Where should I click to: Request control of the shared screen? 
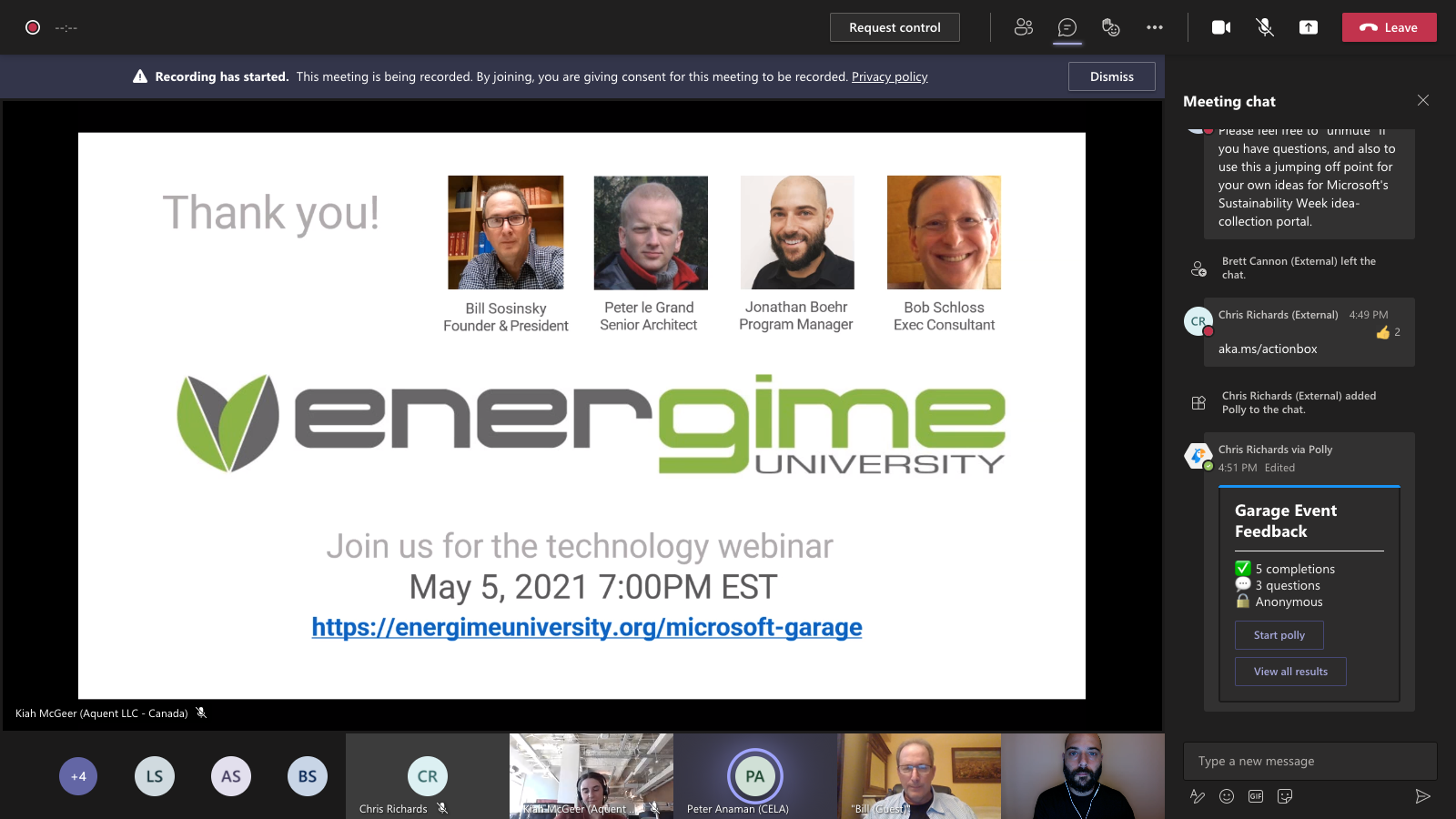[x=895, y=27]
